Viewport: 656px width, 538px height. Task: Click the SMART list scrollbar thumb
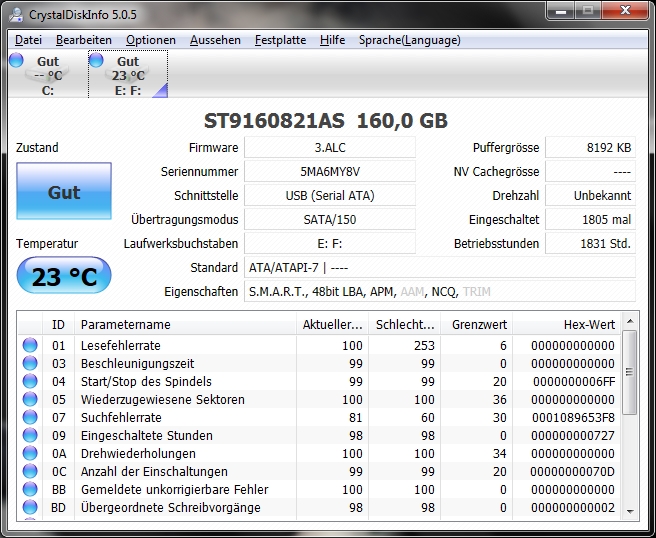[x=629, y=372]
